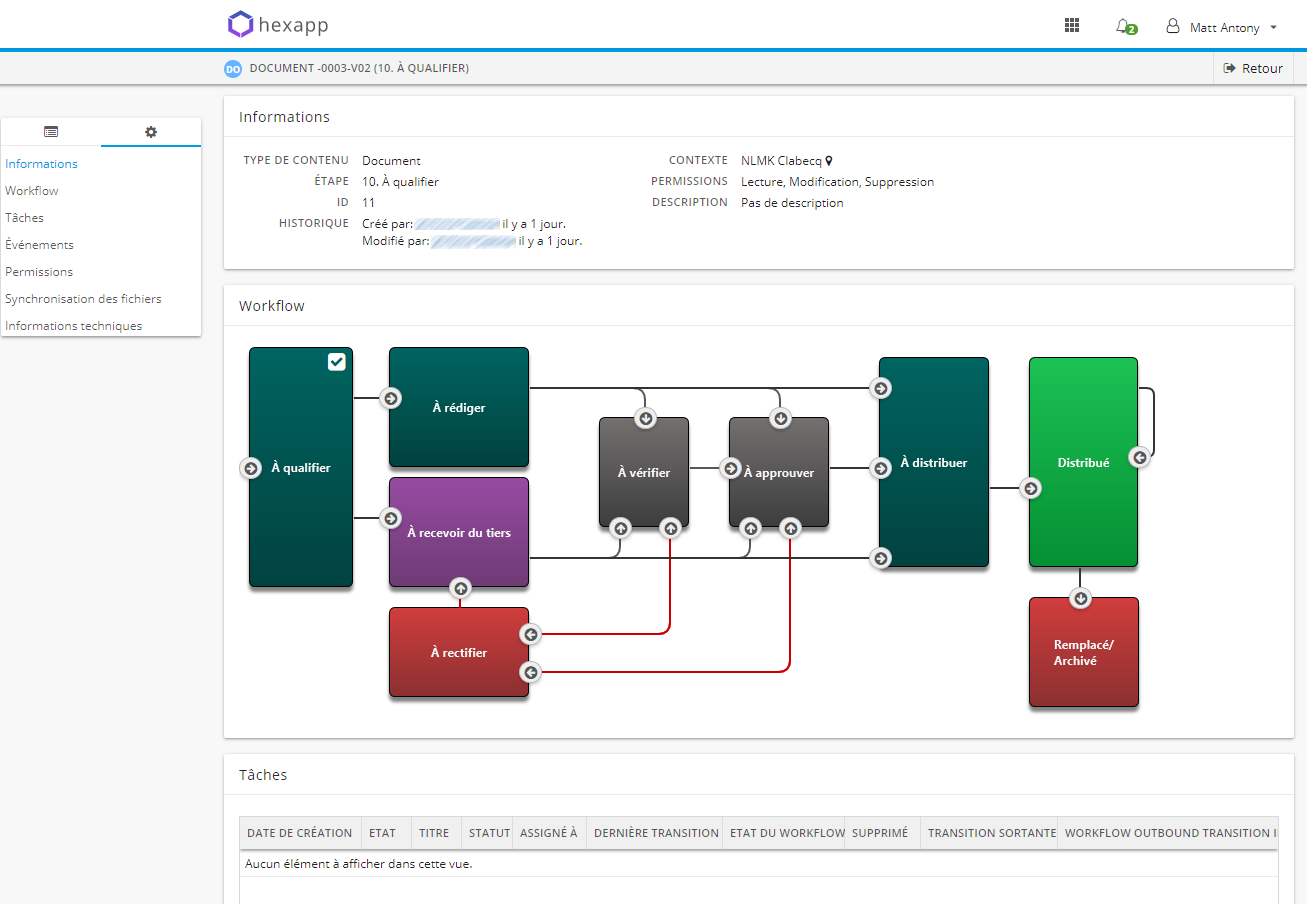Open Informations techniques in sidebar
This screenshot has width=1307, height=904.
(x=73, y=326)
